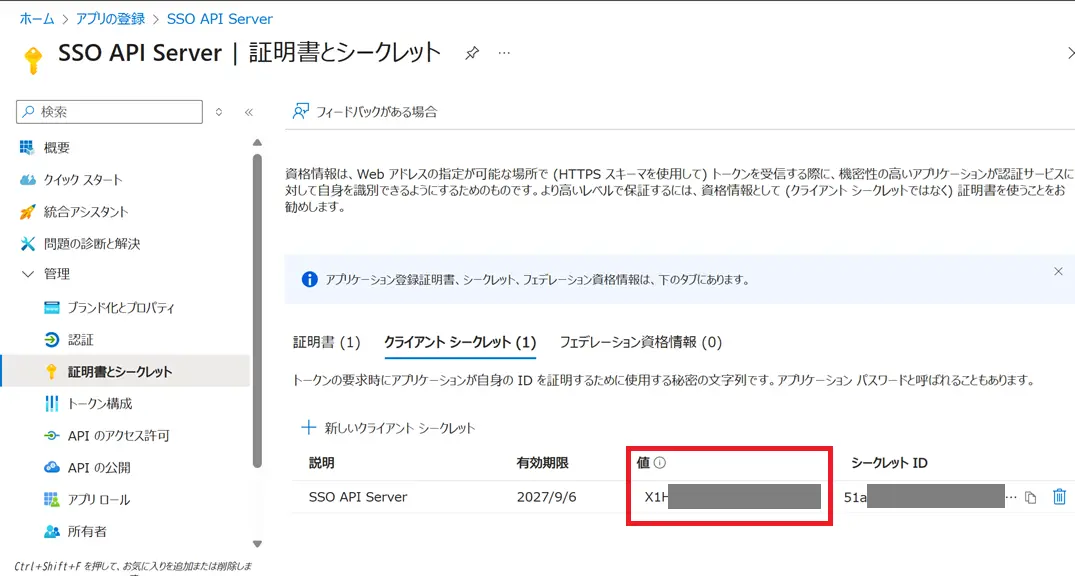1075x576 pixels.
Task: Open 認証 menu item
Action: [80, 339]
